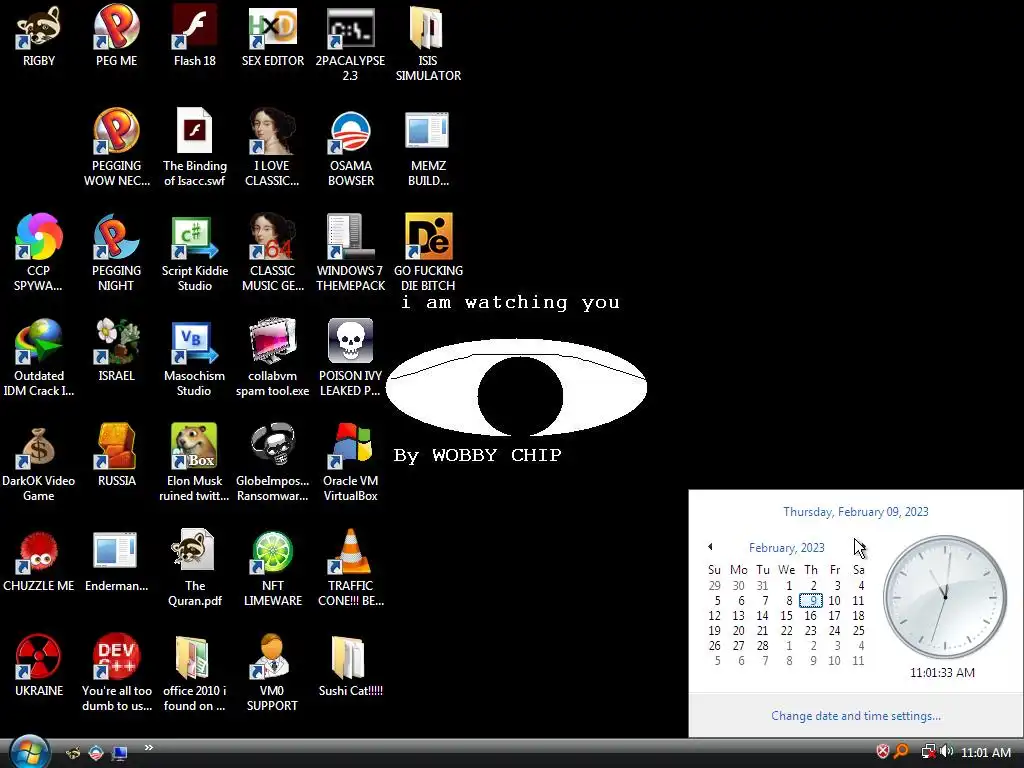Image resolution: width=1024 pixels, height=768 pixels.
Task: Select VM0 SUPPORT person icon
Action: tap(272, 673)
